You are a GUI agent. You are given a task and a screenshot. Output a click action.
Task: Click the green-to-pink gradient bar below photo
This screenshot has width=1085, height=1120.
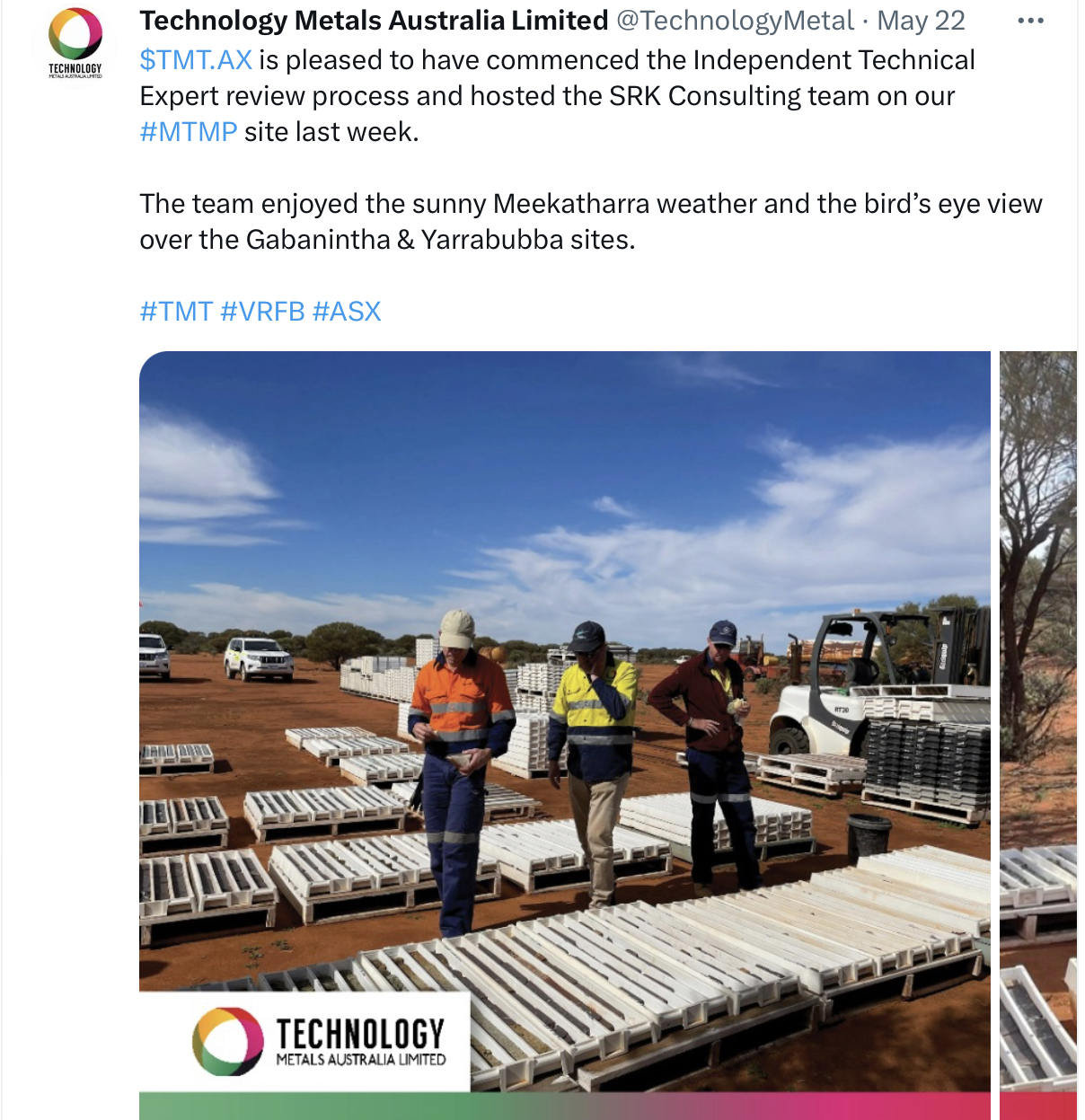pos(565,1106)
